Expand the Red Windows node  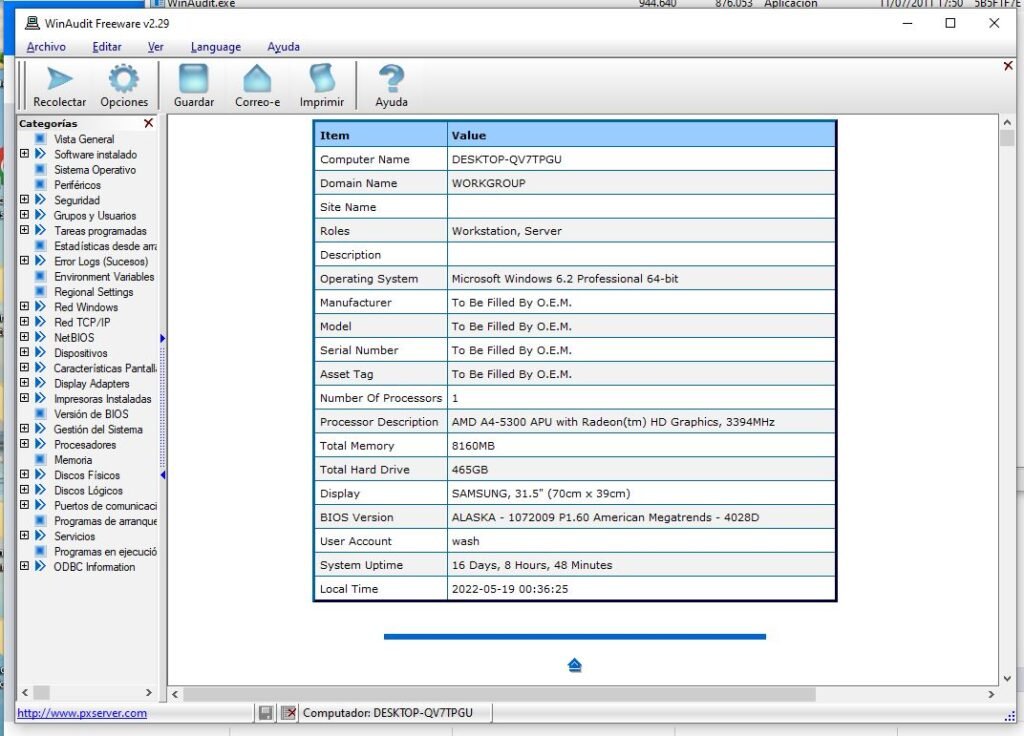pos(24,306)
